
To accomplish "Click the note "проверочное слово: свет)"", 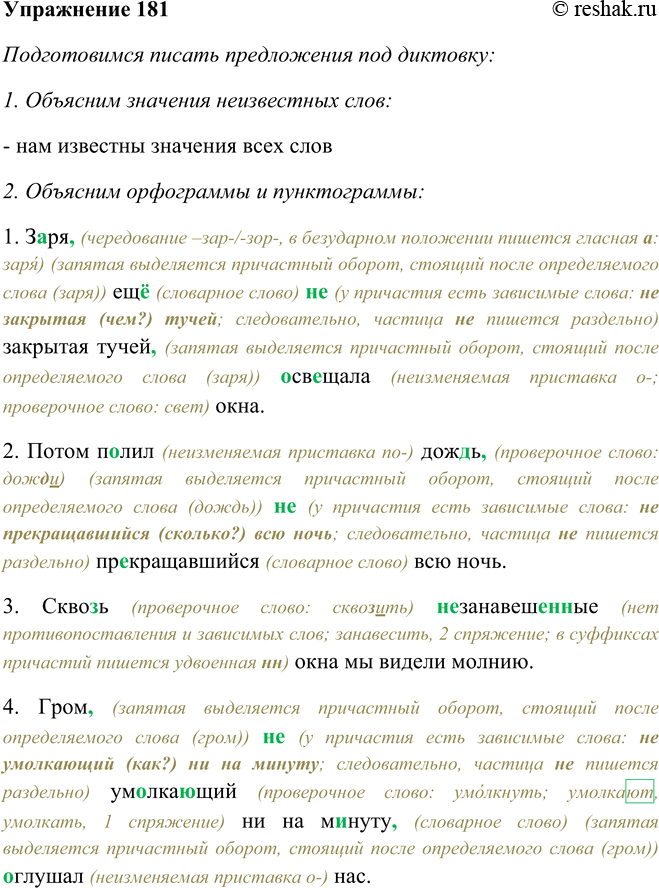I will pyautogui.click(x=106, y=407).
